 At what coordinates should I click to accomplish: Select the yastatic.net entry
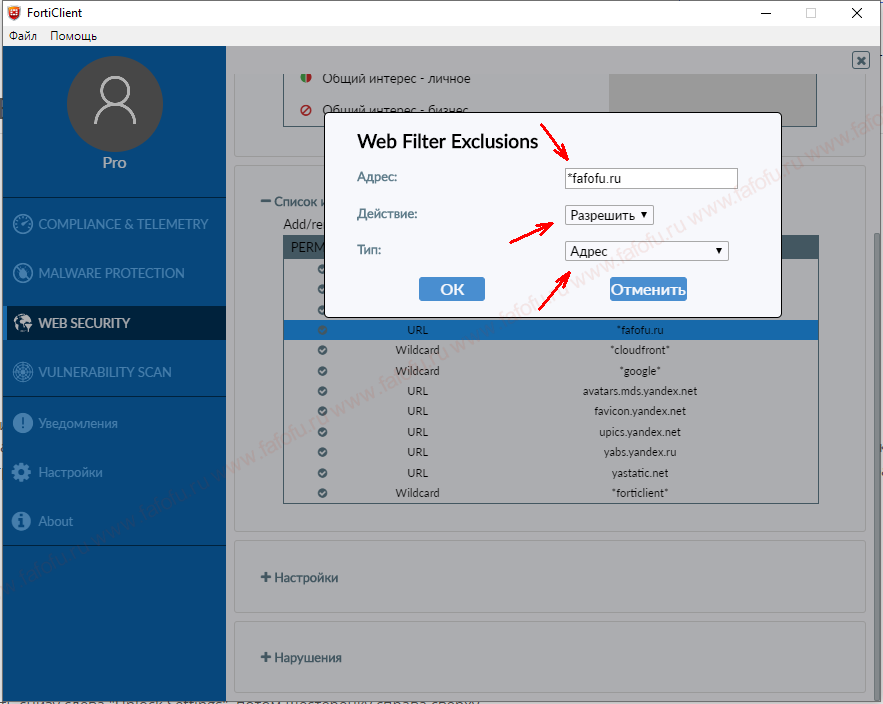[x=551, y=473]
